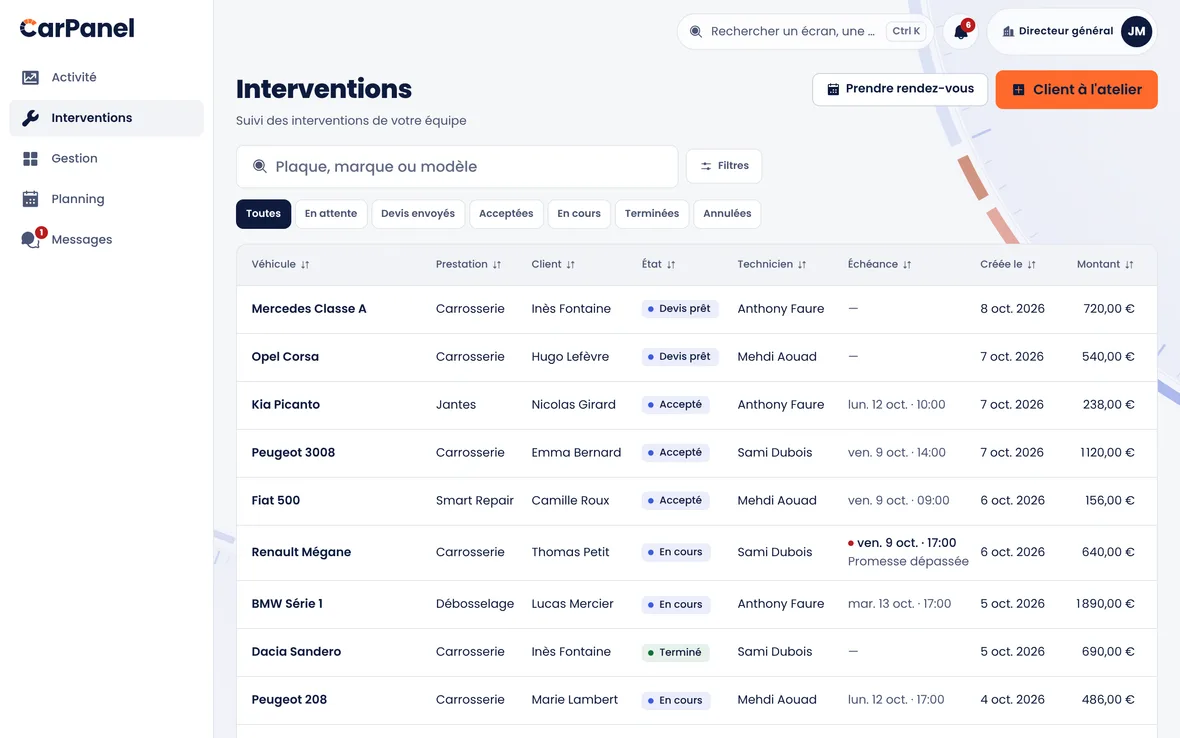Filter by Acceptées tab
The height and width of the screenshot is (738, 1180).
click(x=506, y=214)
